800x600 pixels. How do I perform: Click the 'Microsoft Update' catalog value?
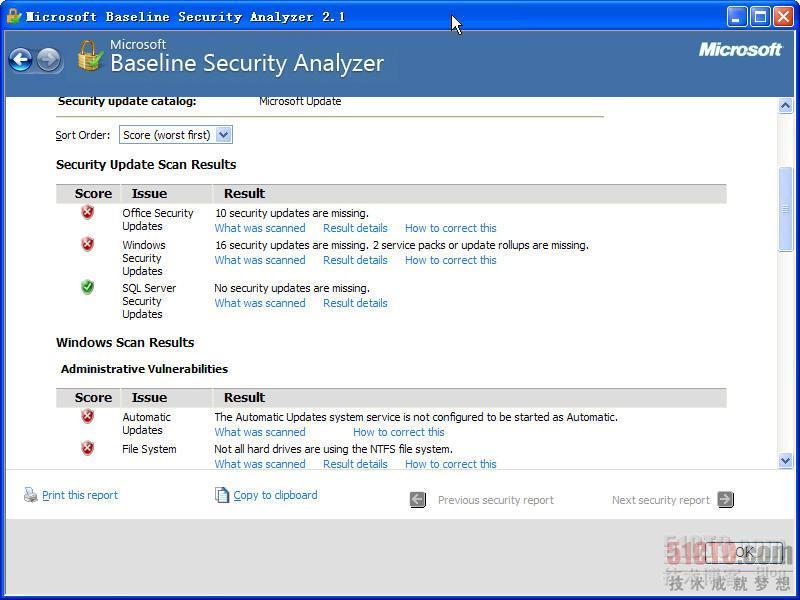300,101
